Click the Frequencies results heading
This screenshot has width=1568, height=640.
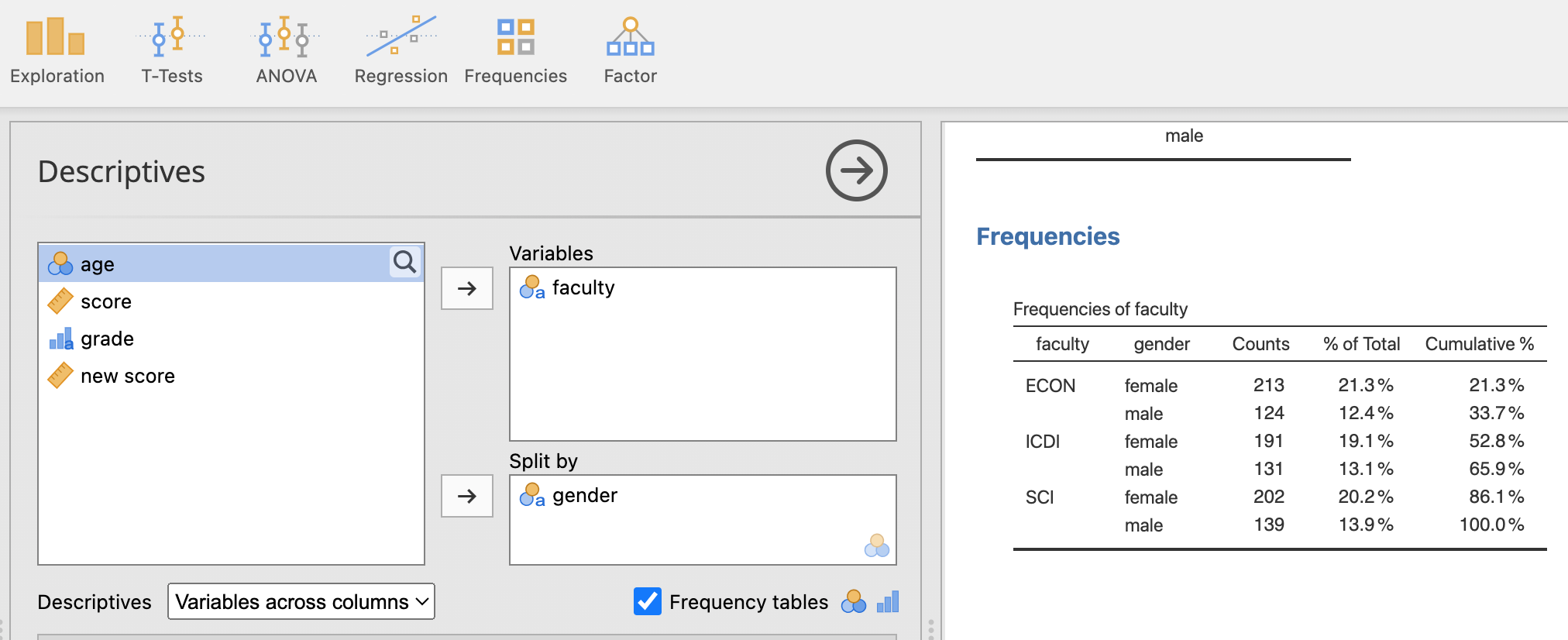(x=1047, y=236)
